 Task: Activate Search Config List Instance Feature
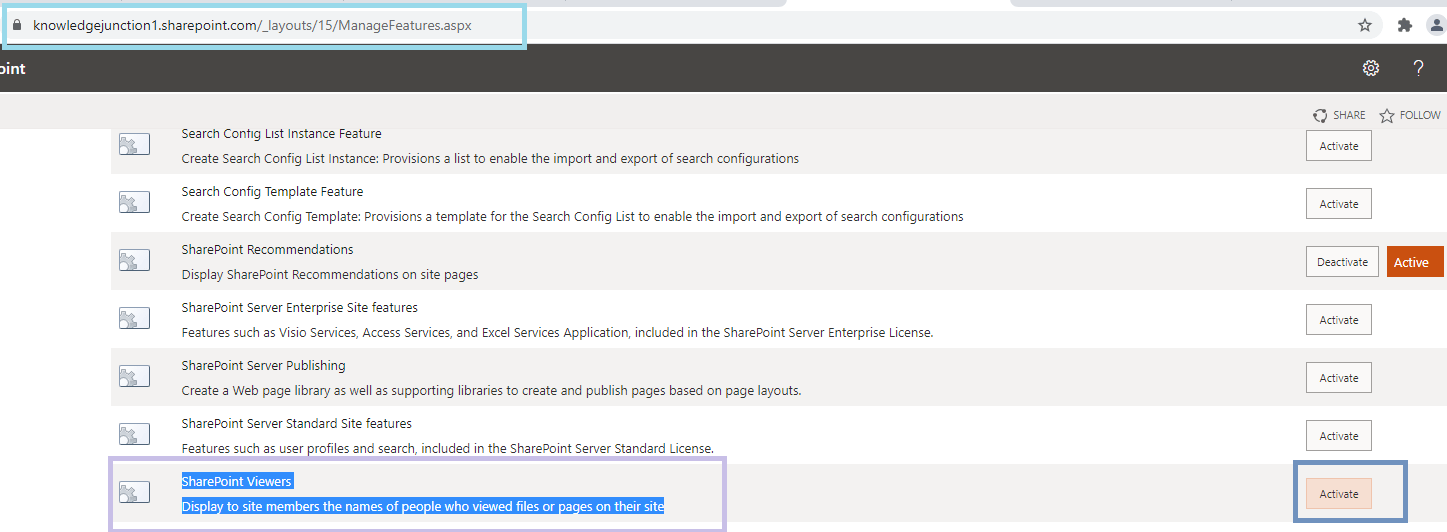(x=1339, y=146)
